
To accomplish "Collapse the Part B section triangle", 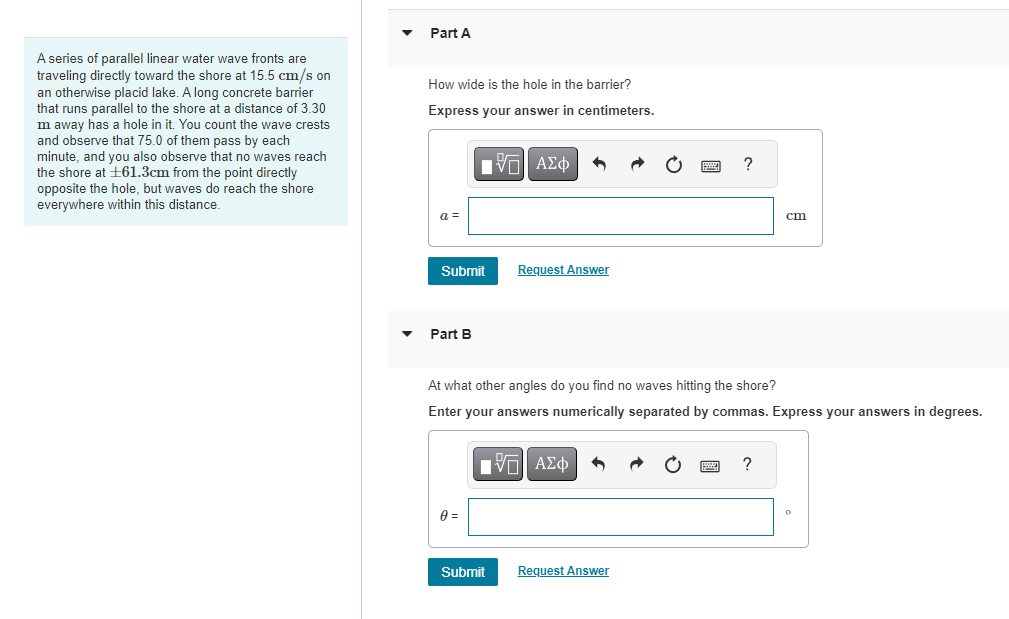I will coord(407,334).
